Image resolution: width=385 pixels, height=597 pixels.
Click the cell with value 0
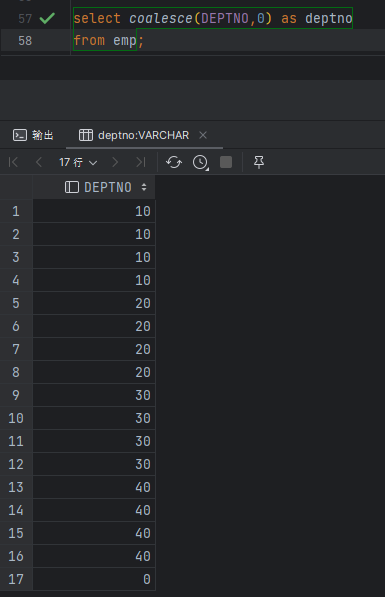[94, 579]
